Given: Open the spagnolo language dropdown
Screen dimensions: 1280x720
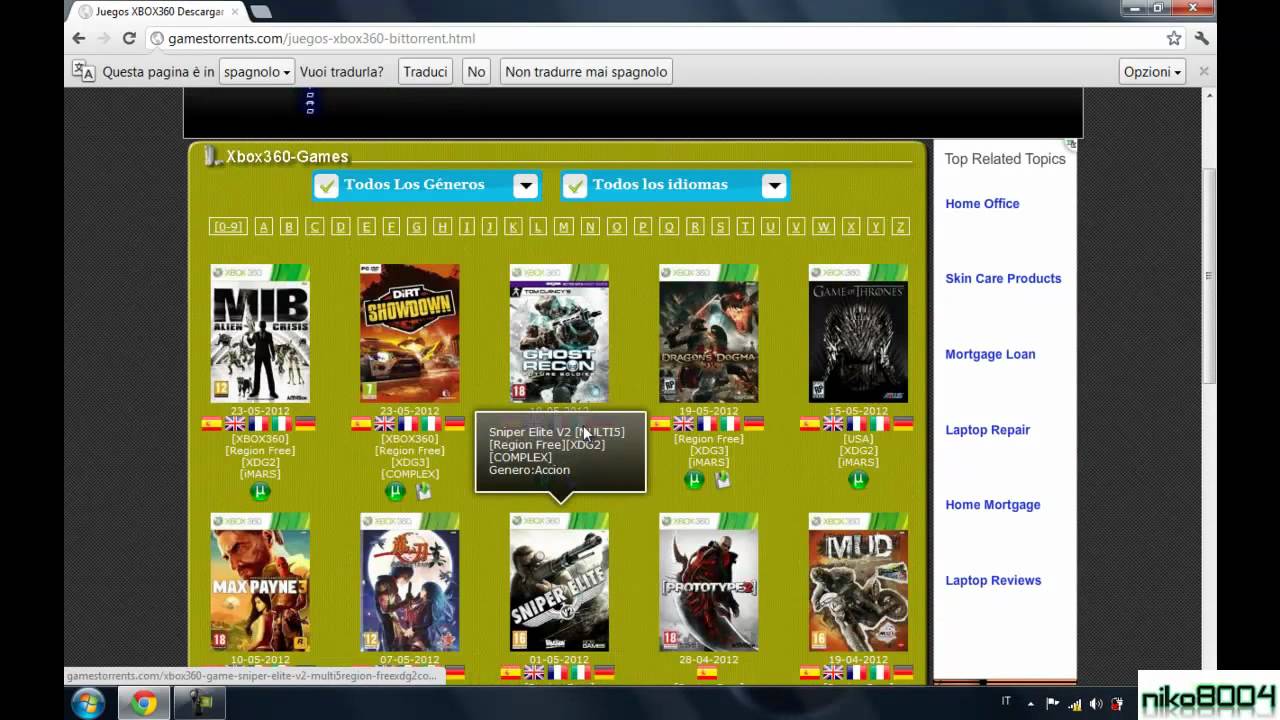Looking at the screenshot, I should (x=257, y=72).
